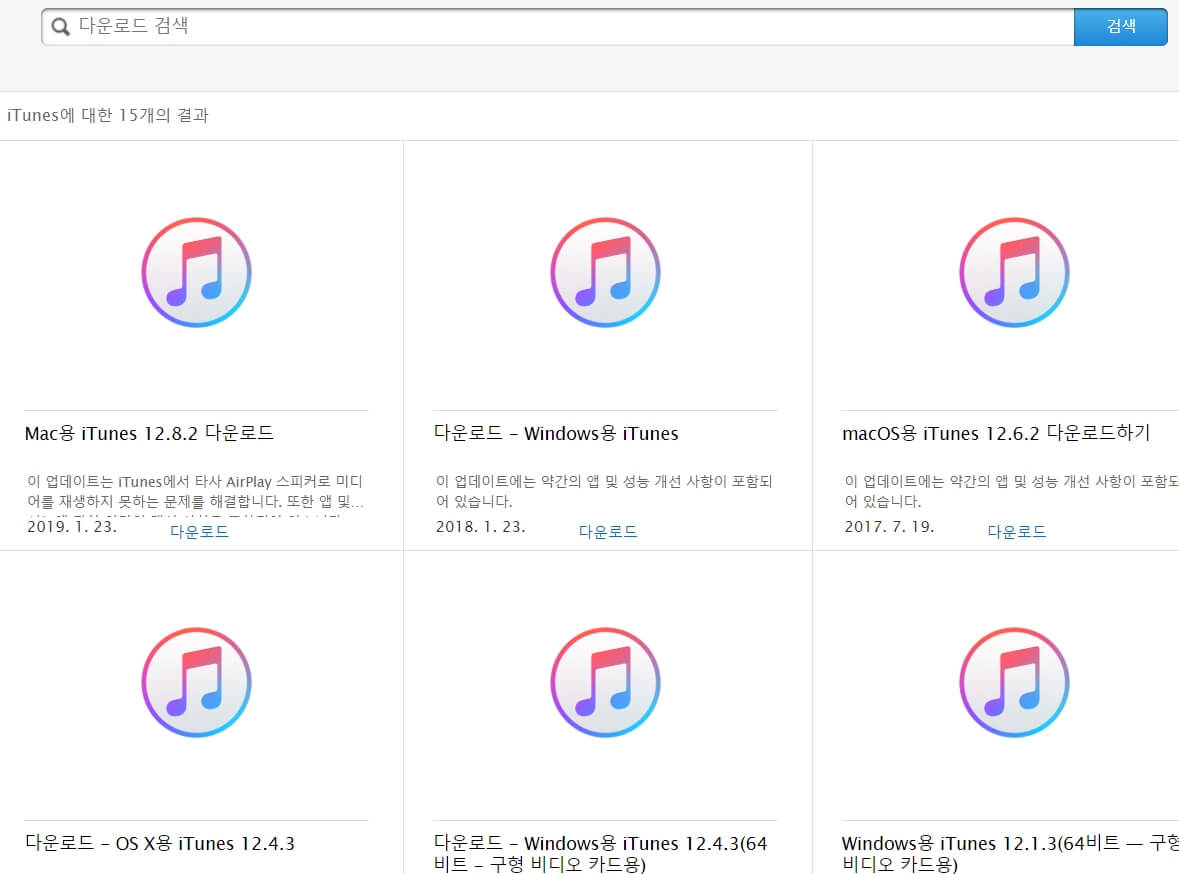Open macOS용 iTunes 12.6.2 다운로드하기 title
Screen dimensions: 1179x874
point(996,433)
